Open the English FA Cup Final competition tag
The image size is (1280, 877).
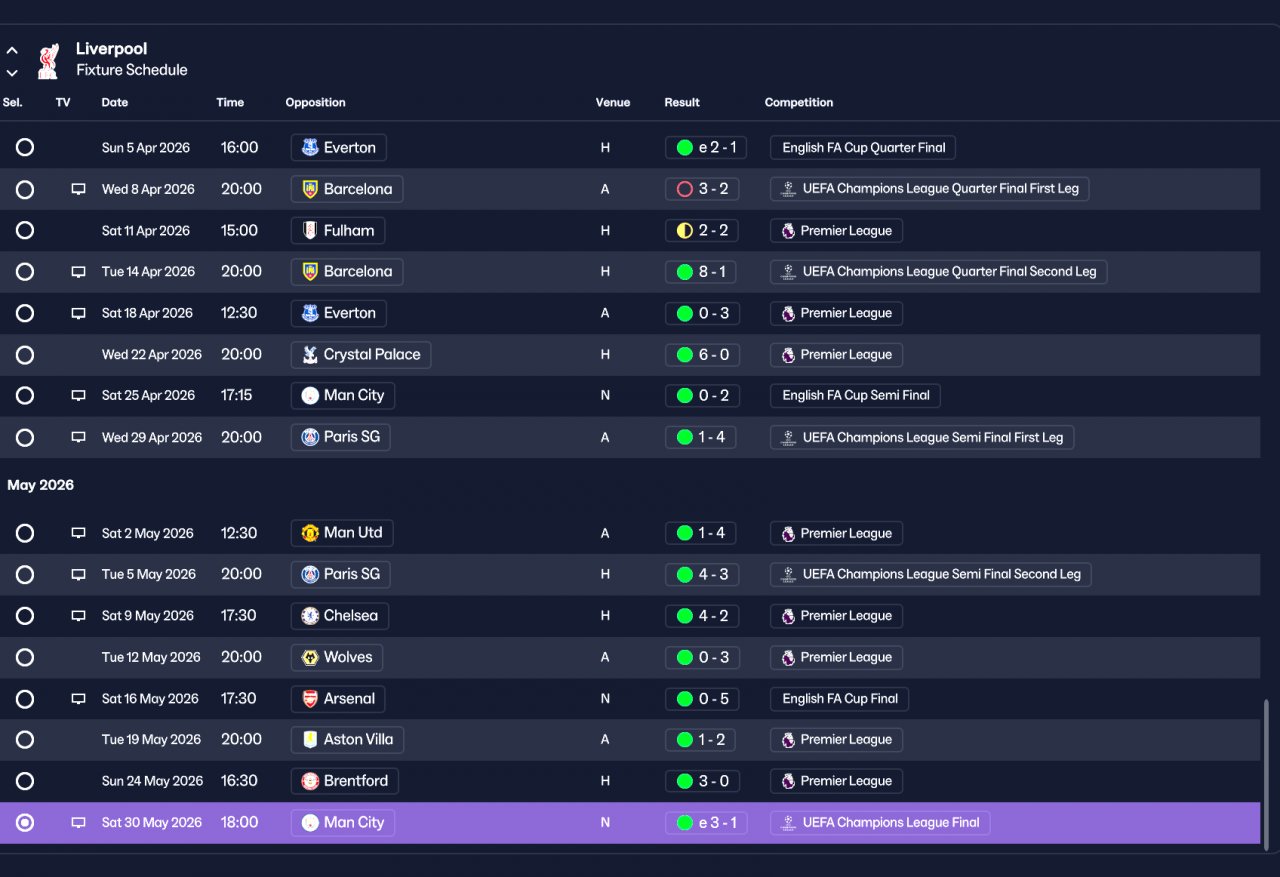tap(839, 699)
